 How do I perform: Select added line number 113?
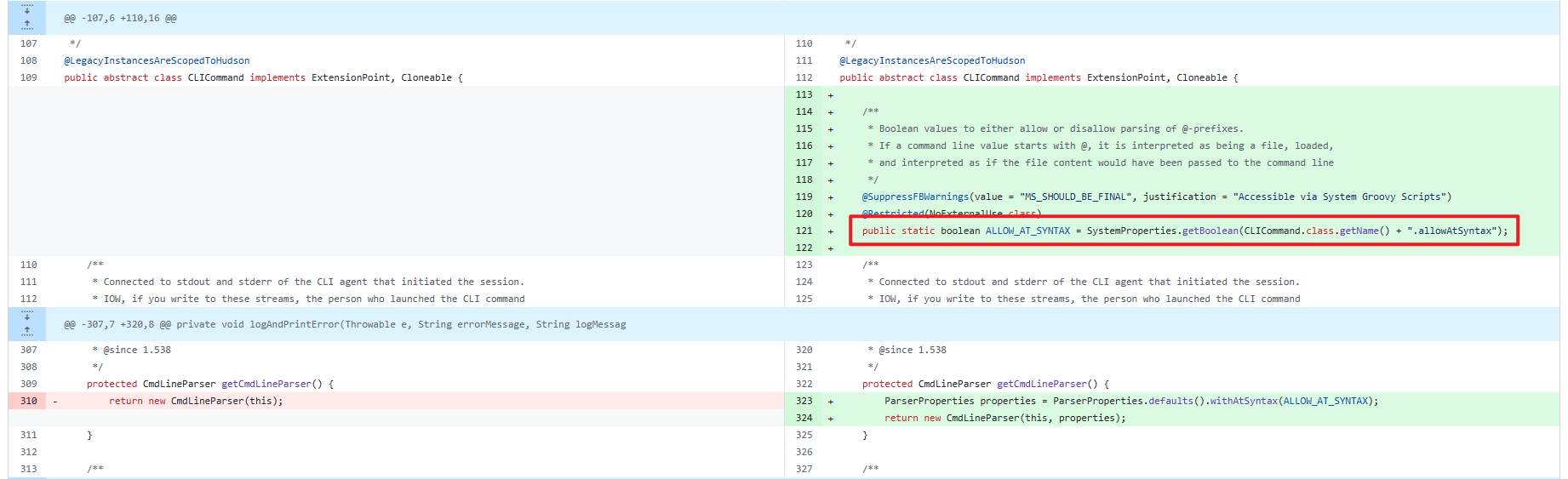click(804, 94)
